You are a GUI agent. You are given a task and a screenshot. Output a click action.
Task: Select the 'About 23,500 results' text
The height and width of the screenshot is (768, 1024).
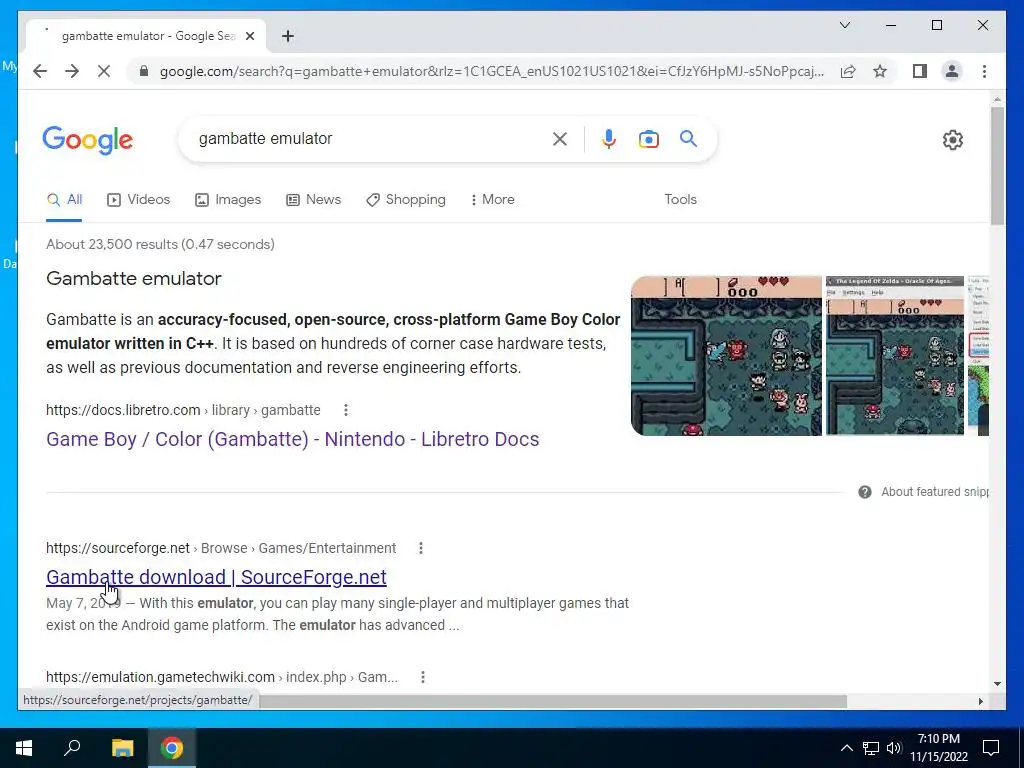tap(112, 244)
